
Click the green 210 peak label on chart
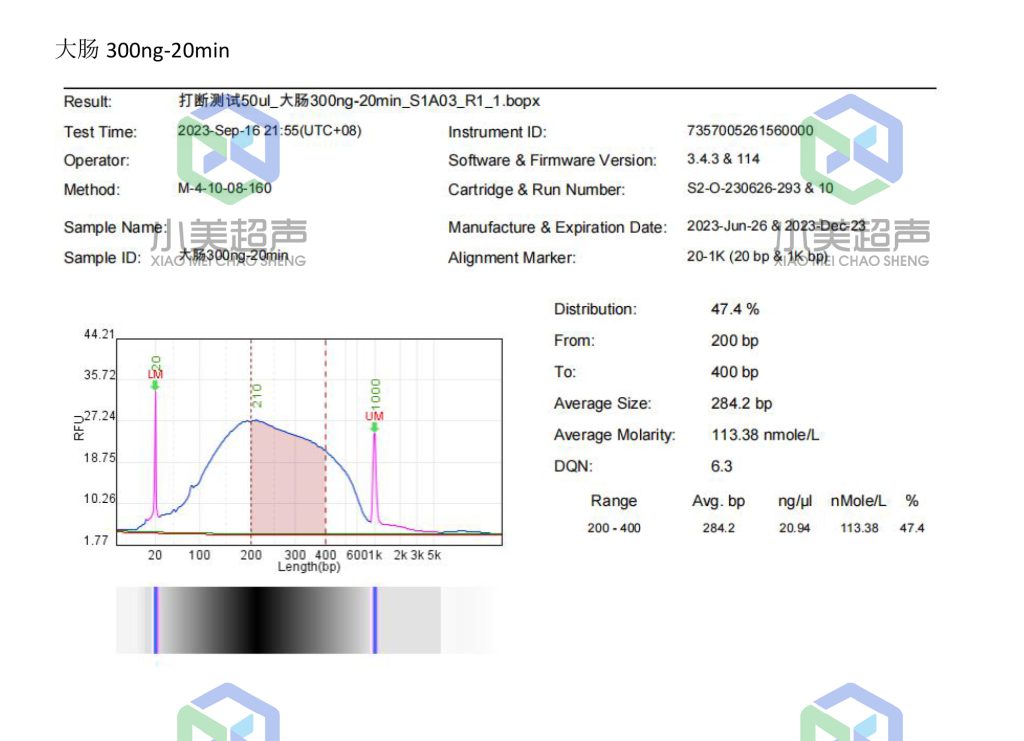[257, 395]
